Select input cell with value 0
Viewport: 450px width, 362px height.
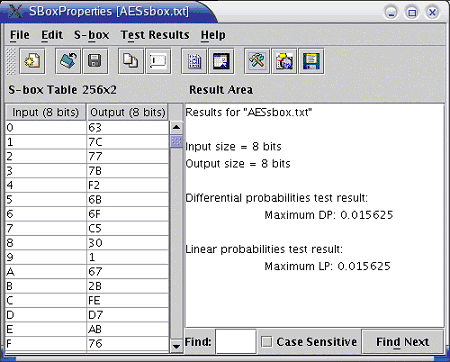coord(46,128)
